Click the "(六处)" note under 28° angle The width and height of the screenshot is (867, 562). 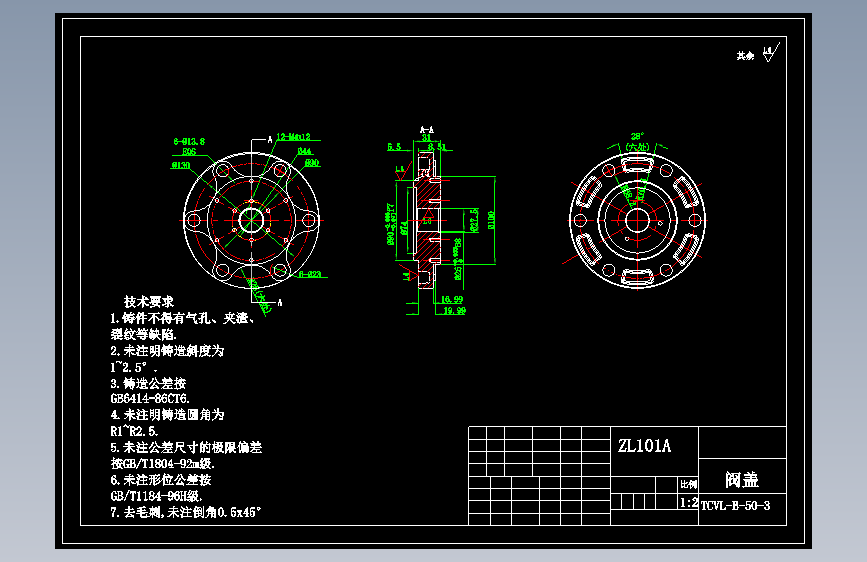tap(637, 147)
